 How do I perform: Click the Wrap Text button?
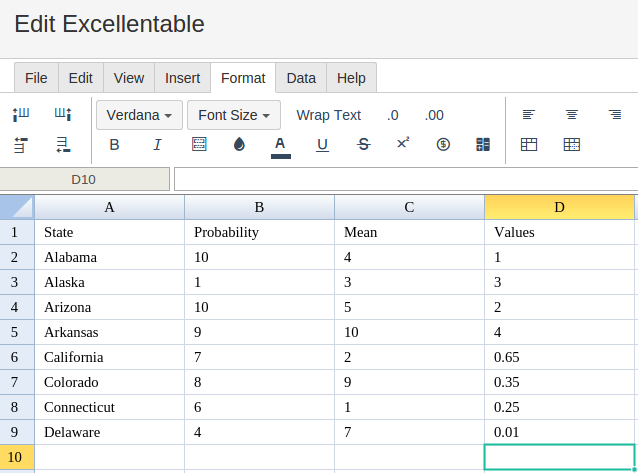point(328,115)
